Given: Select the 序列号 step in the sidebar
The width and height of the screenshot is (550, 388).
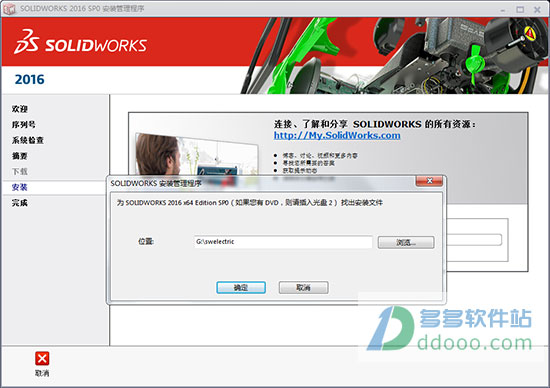Looking at the screenshot, I should pyautogui.click(x=24, y=125).
